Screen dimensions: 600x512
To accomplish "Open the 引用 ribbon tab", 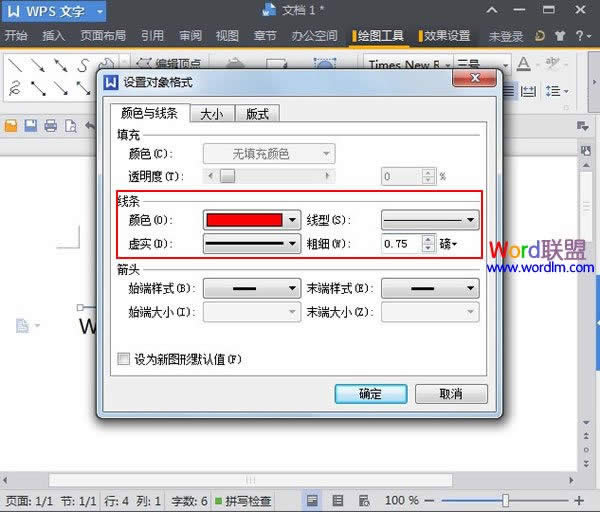I will [152, 36].
